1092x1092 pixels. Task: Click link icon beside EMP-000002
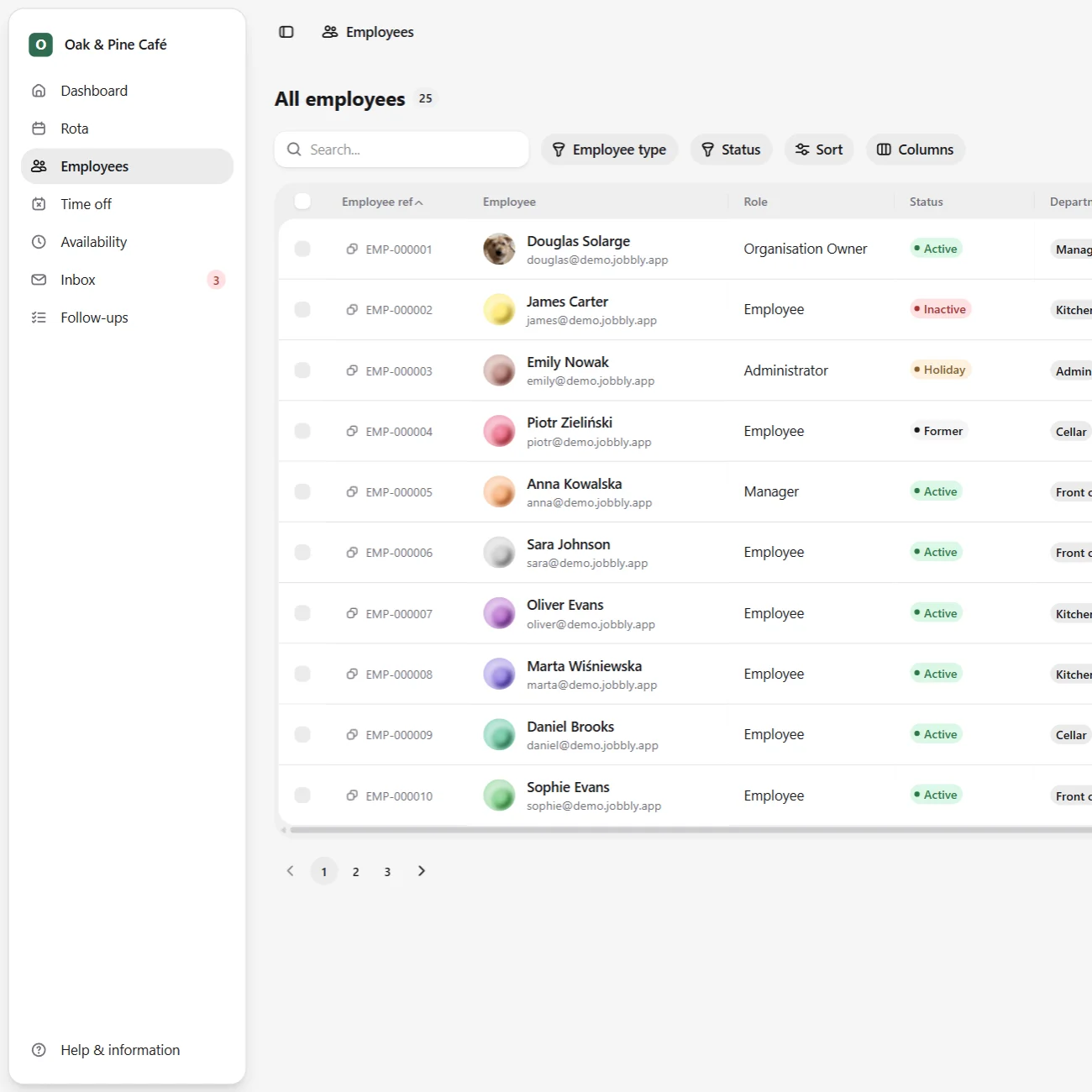coord(352,309)
